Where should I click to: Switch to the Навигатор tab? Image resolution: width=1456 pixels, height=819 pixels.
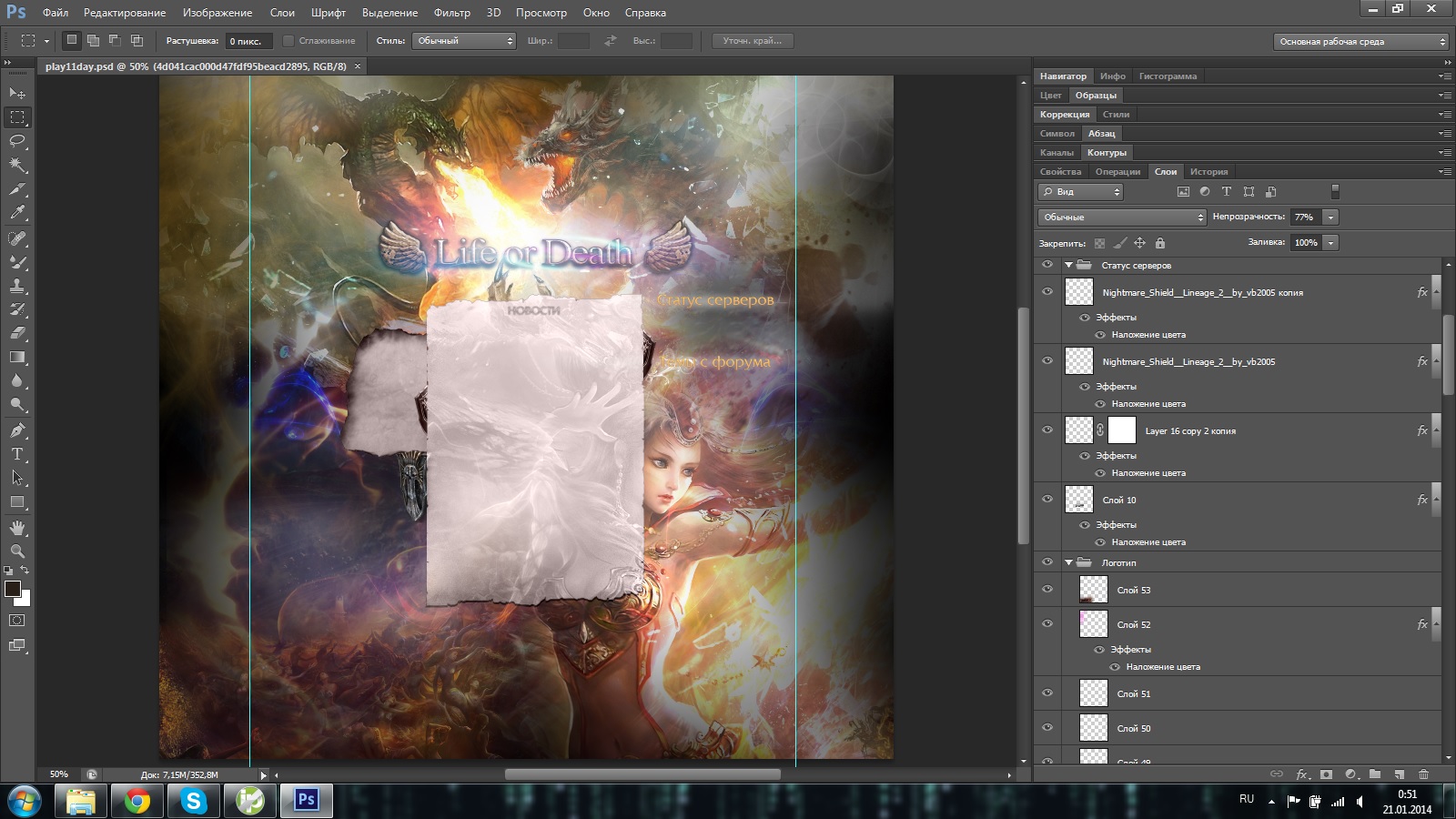tap(1063, 76)
